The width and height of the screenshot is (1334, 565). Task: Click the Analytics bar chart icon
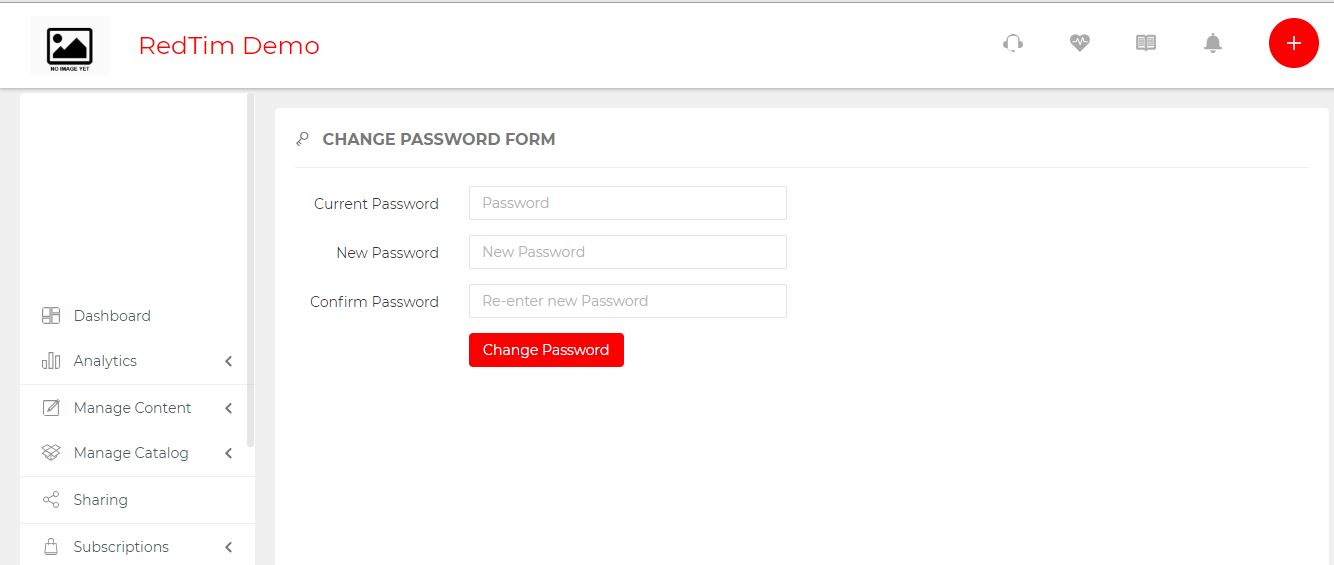(51, 361)
